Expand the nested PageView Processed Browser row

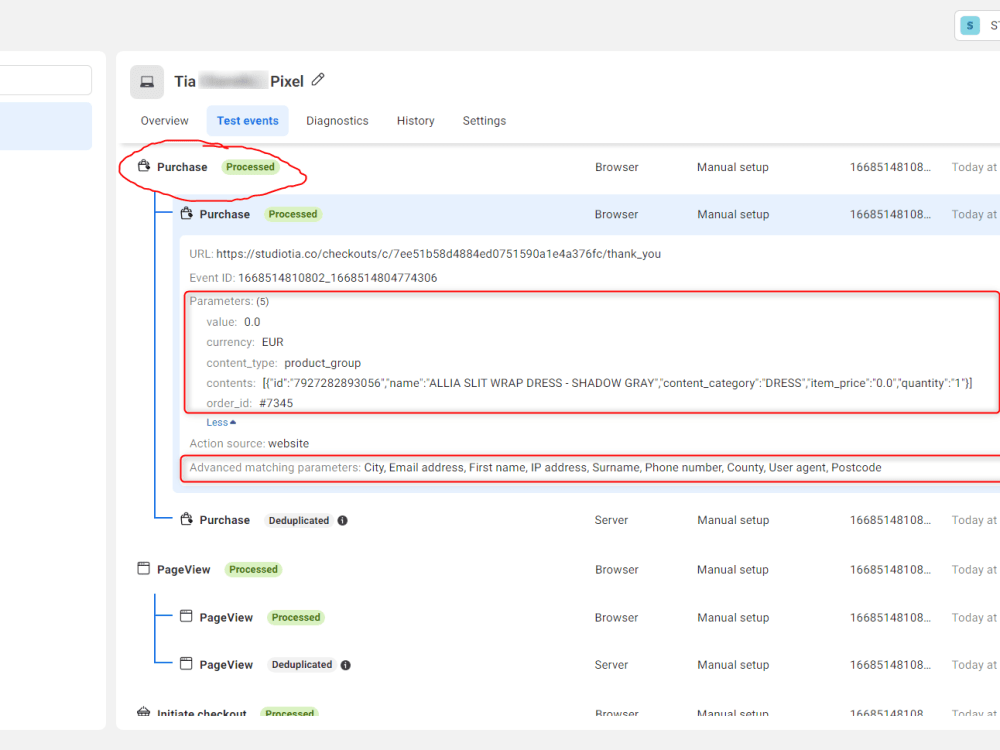pos(587,617)
